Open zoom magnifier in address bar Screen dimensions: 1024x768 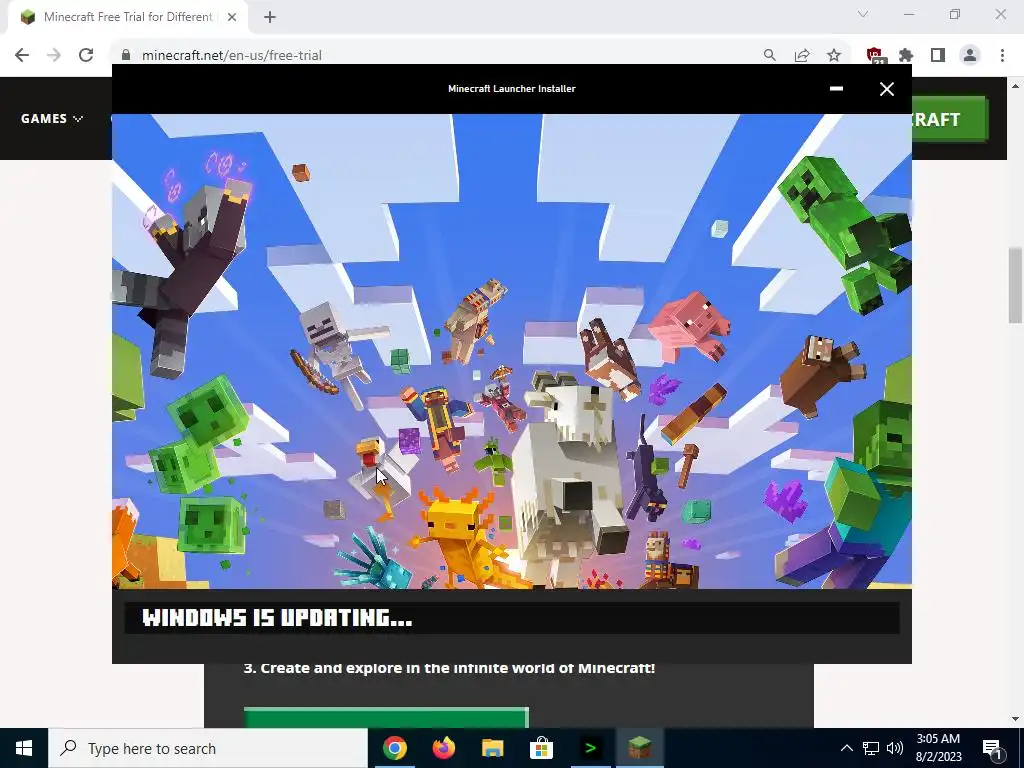[x=770, y=56]
